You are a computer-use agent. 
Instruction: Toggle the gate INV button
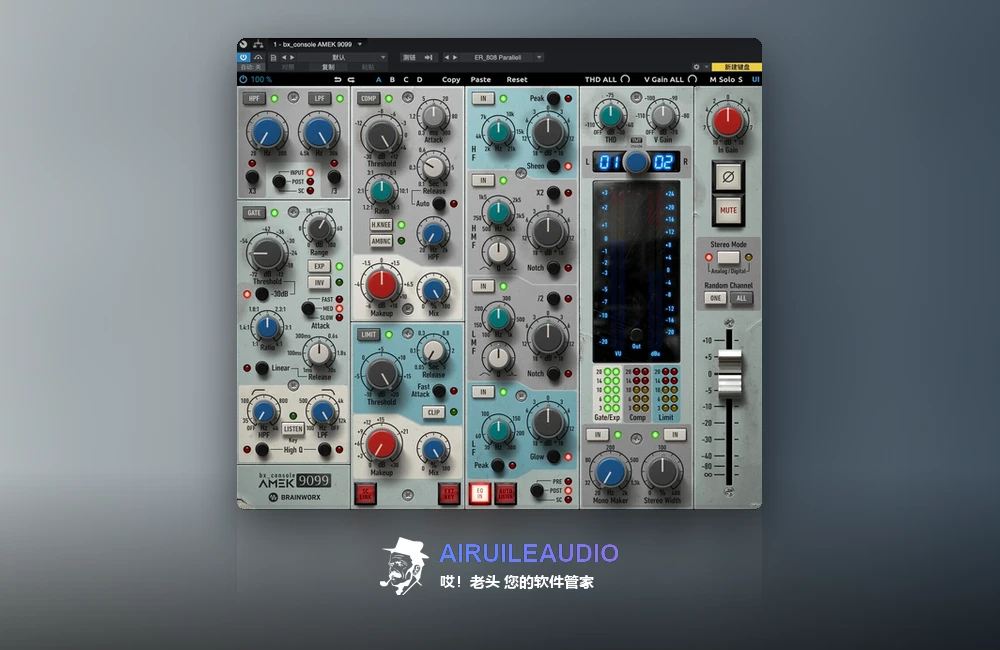(319, 282)
